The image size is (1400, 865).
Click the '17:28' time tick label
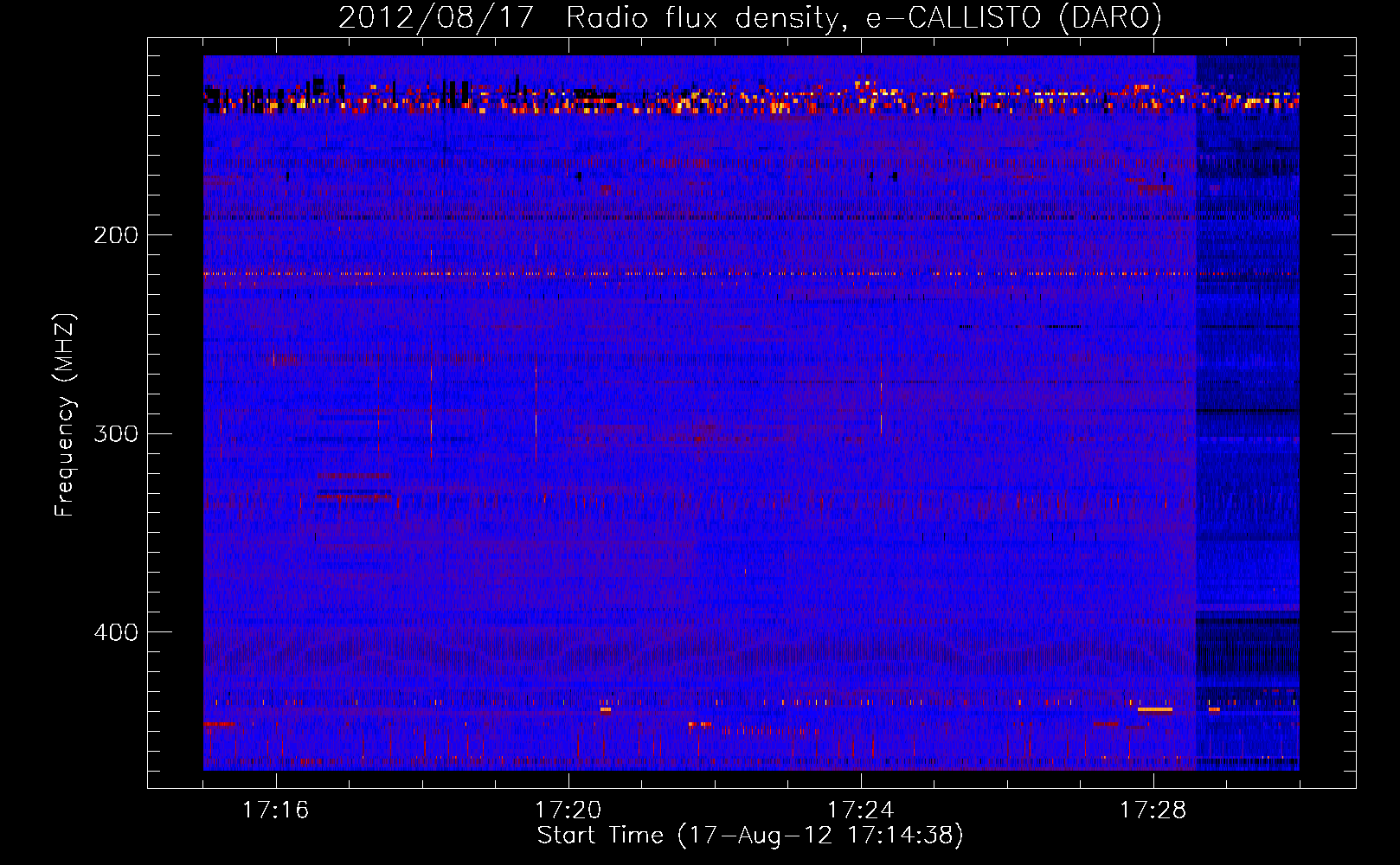1153,811
